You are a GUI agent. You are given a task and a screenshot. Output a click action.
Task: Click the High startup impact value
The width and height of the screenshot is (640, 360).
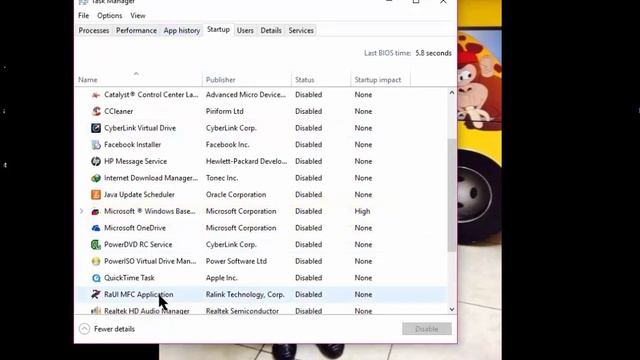click(362, 211)
